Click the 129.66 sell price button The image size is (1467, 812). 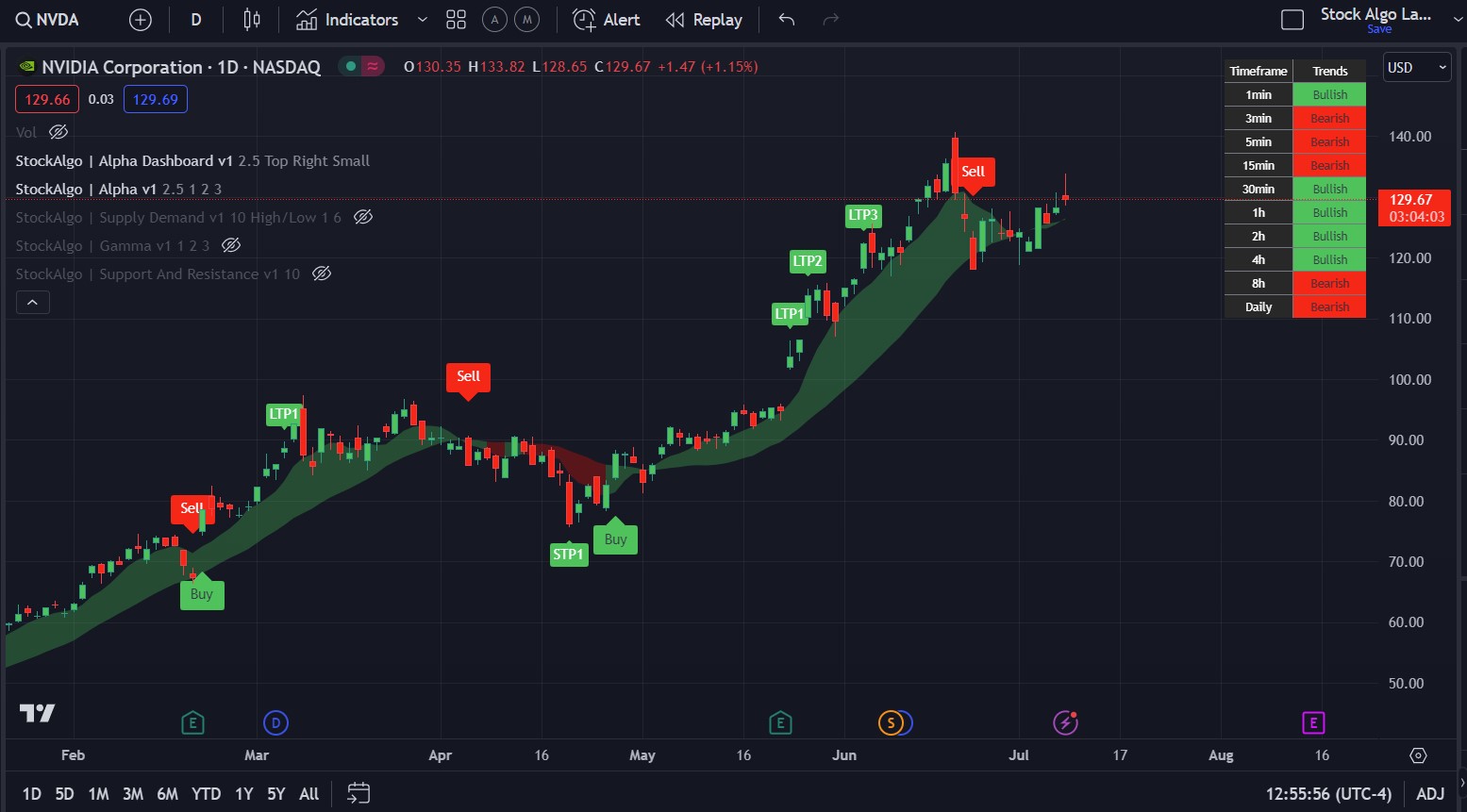click(47, 99)
